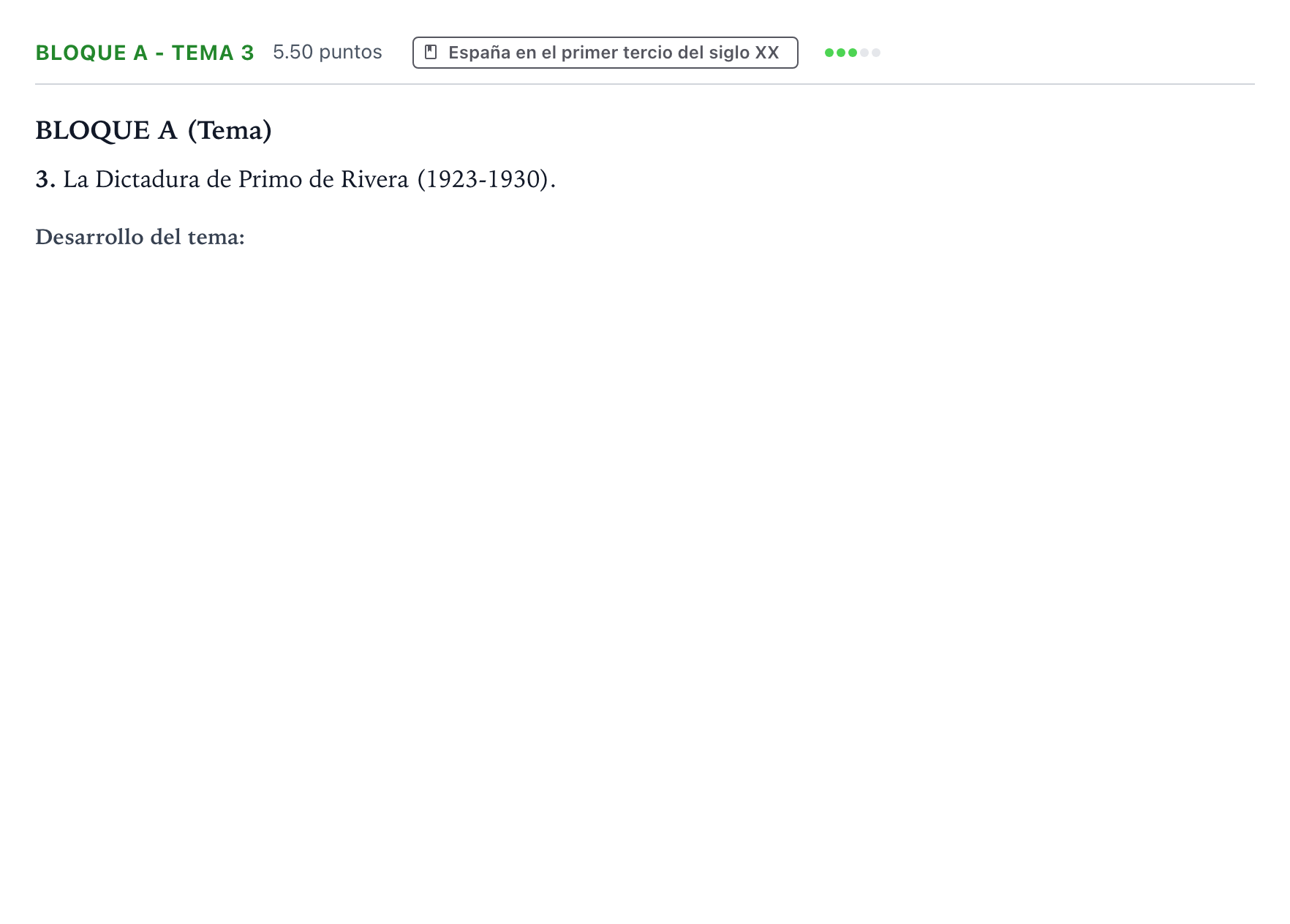
Task: Click the 'BLOQUE A - TEMA 3' green header
Action: [145, 53]
